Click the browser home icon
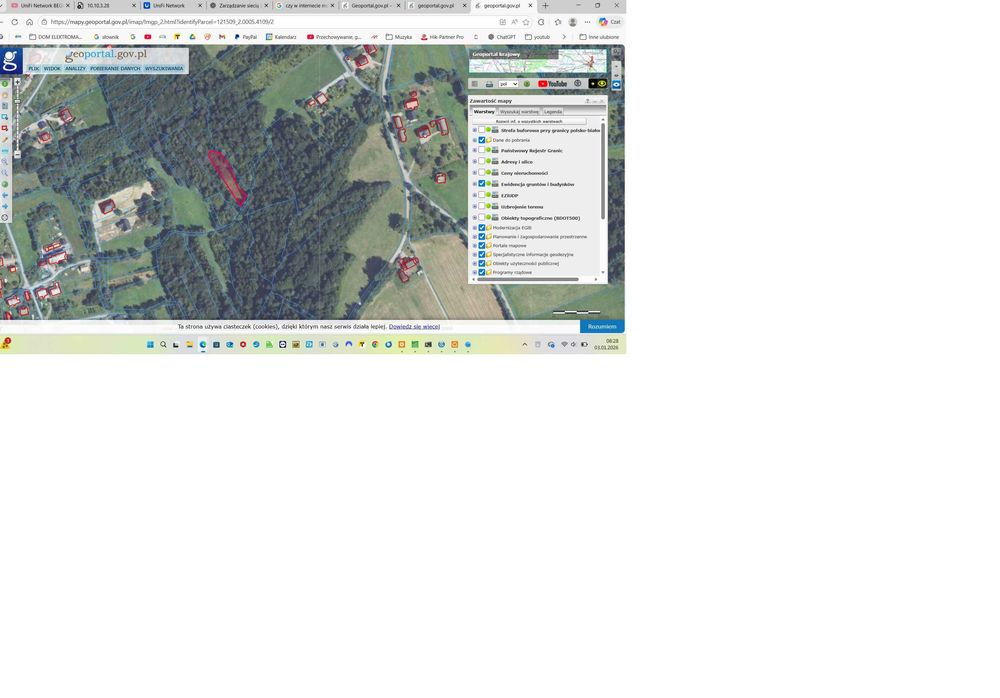 tap(29, 22)
